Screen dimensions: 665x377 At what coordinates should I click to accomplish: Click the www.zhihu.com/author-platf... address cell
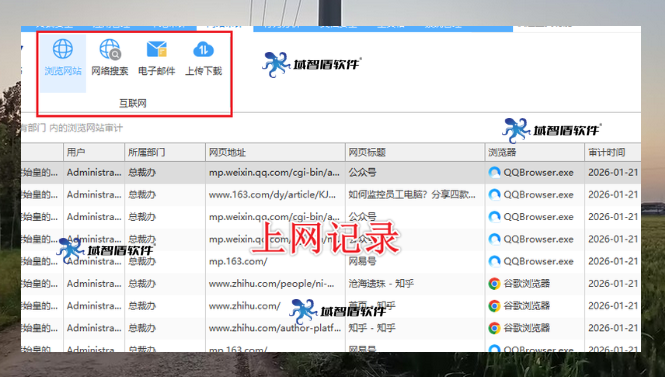point(274,328)
